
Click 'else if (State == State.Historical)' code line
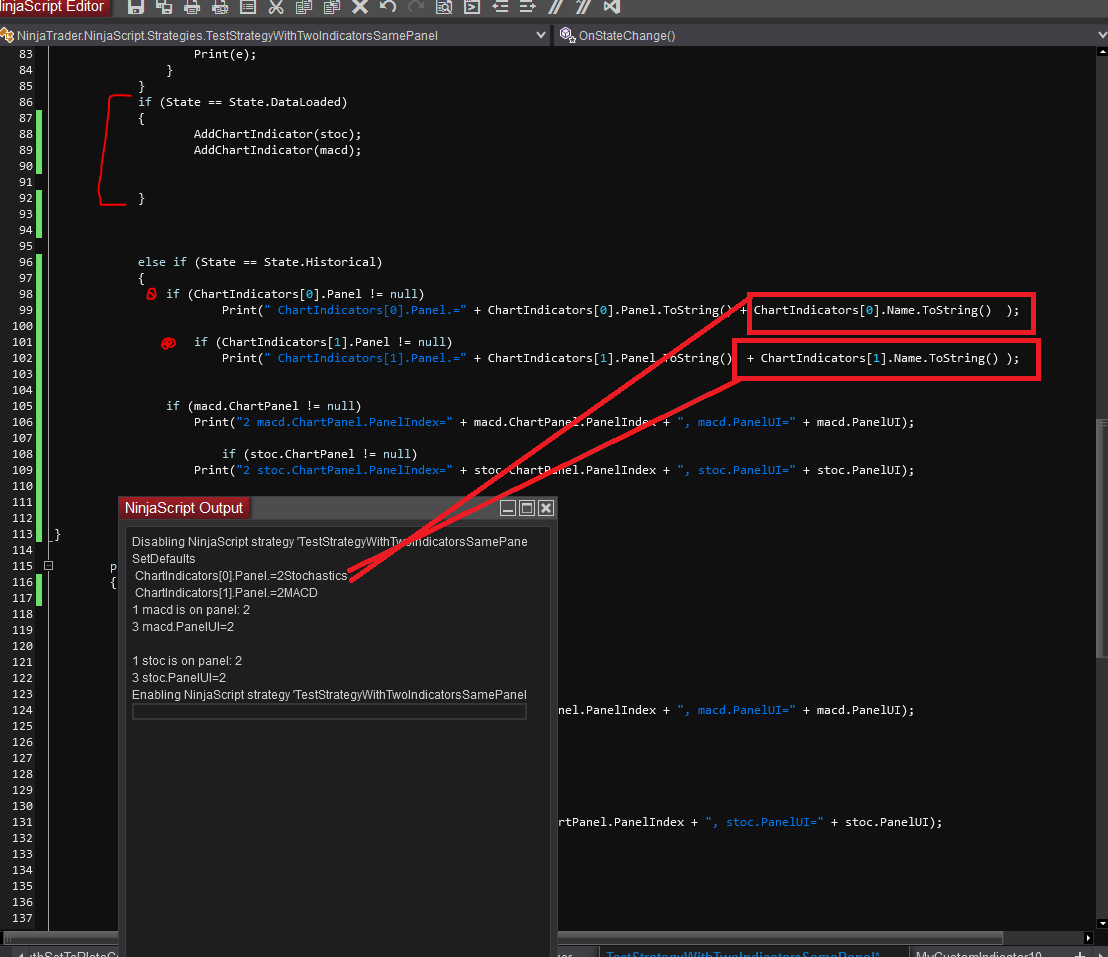click(260, 262)
